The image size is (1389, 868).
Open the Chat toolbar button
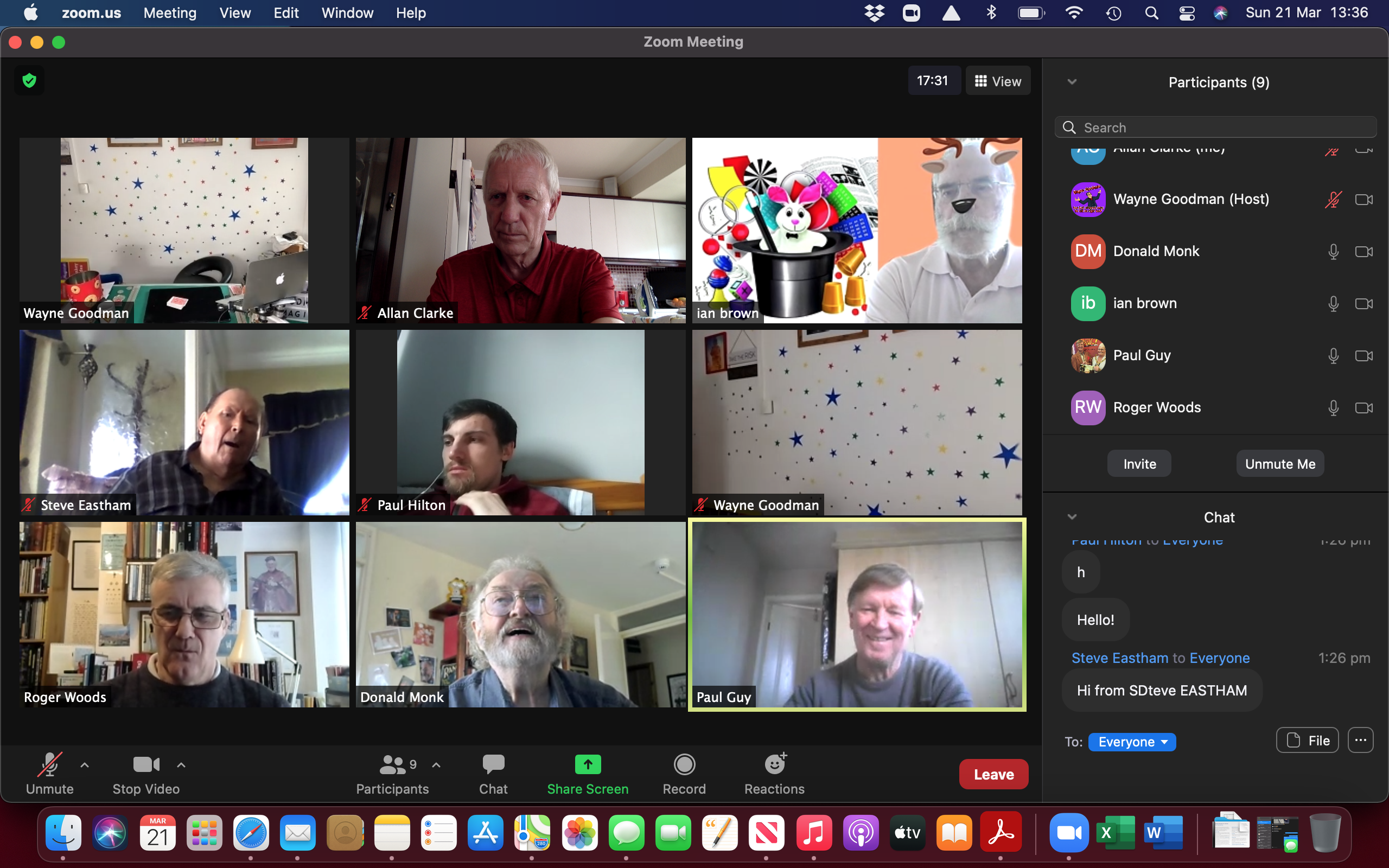pyautogui.click(x=493, y=773)
